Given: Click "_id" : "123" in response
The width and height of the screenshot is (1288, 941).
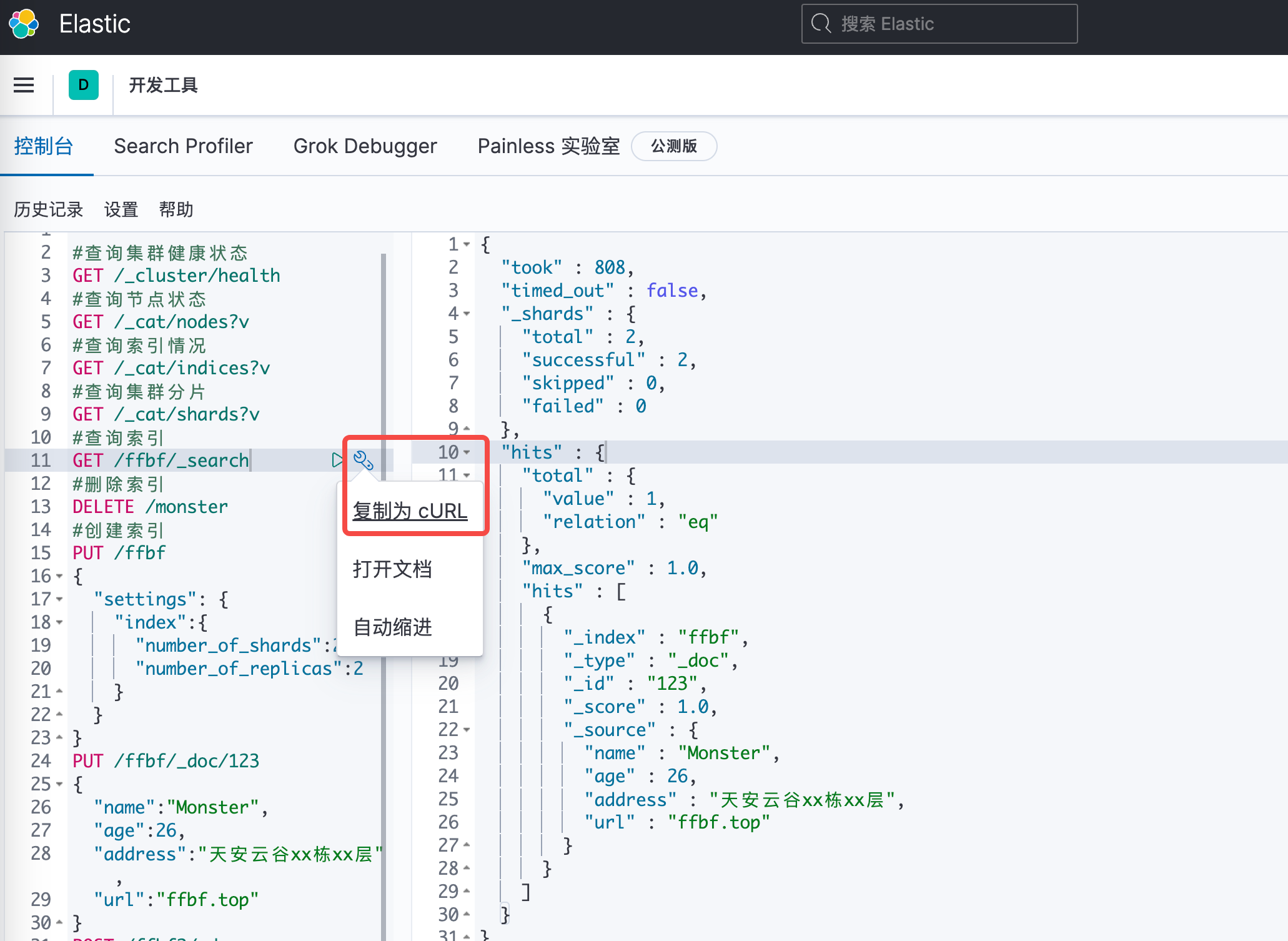Looking at the screenshot, I should (x=635, y=684).
